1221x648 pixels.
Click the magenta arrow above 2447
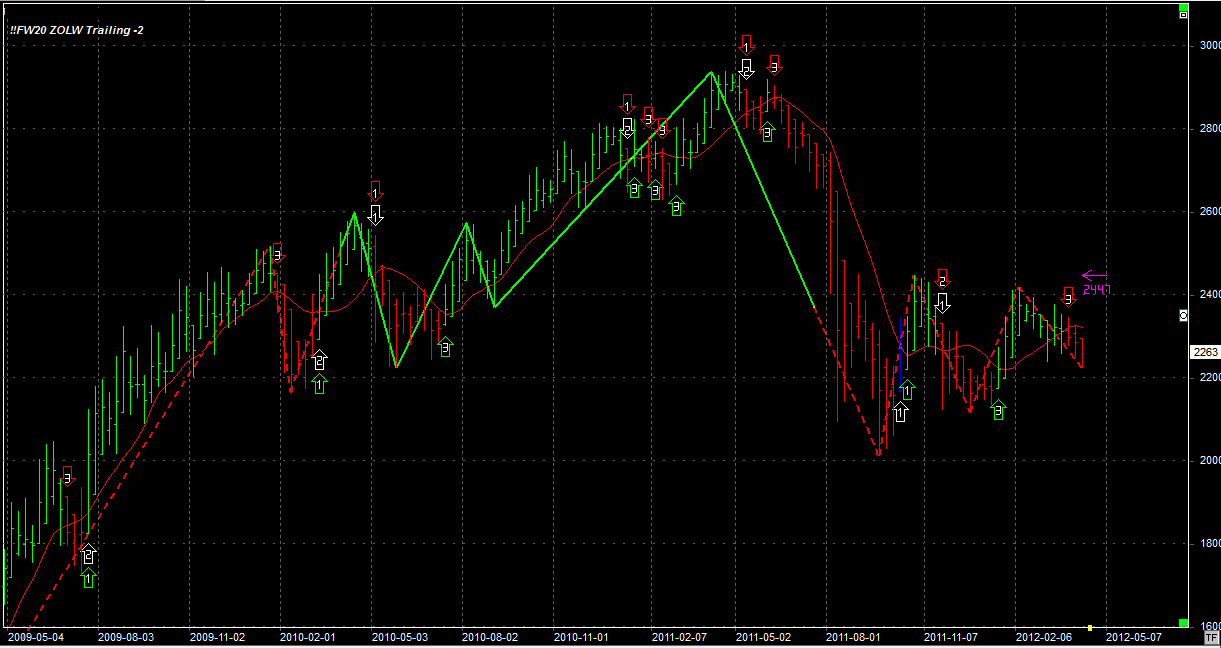tap(1094, 276)
